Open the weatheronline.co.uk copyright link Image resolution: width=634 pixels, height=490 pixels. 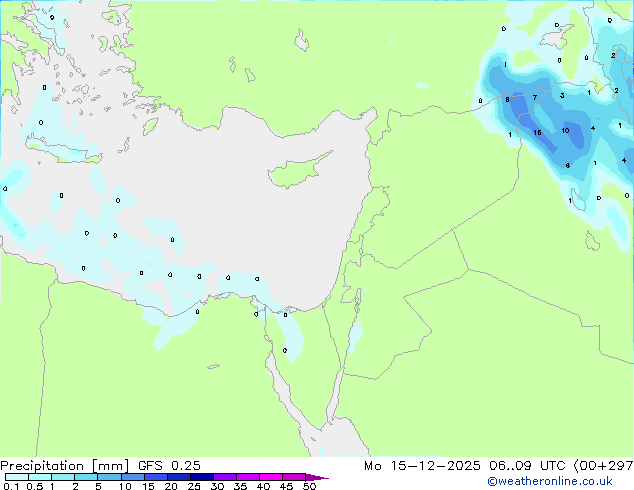550,481
